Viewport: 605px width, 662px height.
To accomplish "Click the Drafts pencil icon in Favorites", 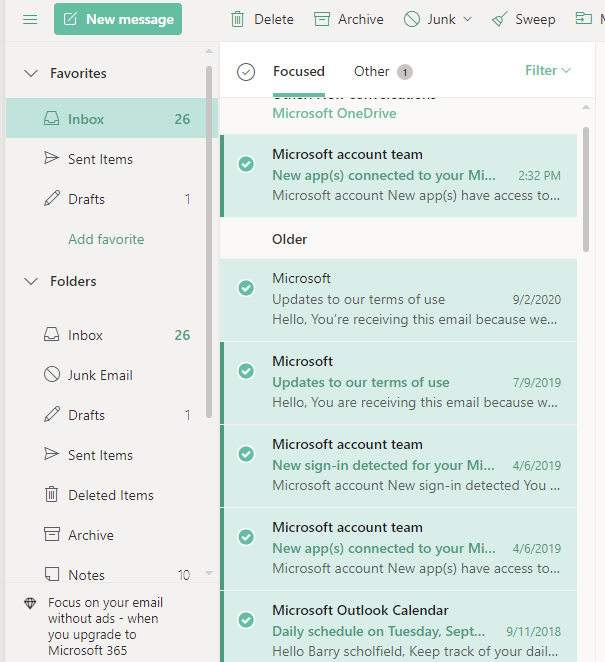I will coord(52,198).
